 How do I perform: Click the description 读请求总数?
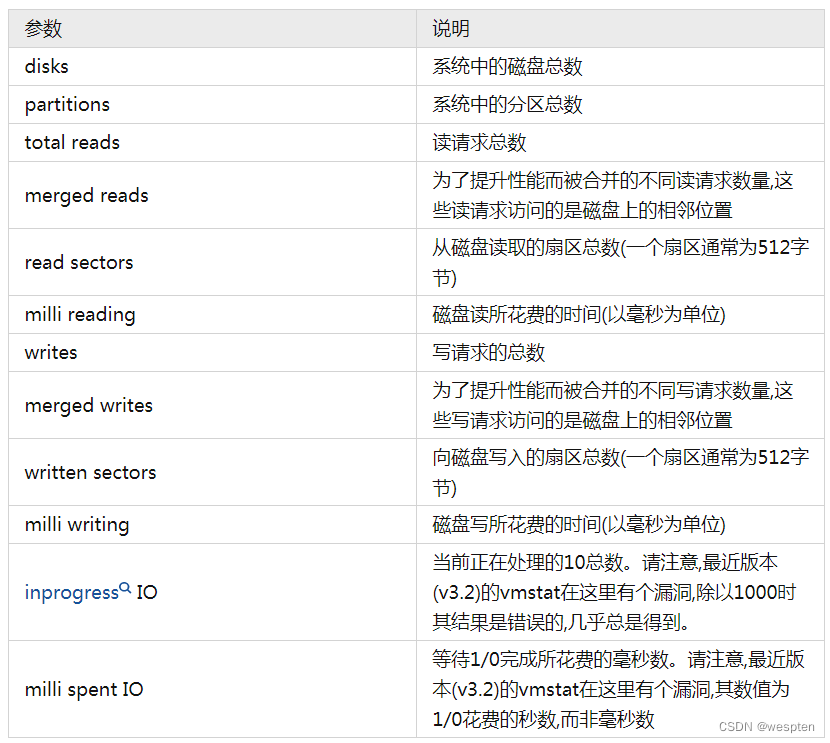[479, 143]
